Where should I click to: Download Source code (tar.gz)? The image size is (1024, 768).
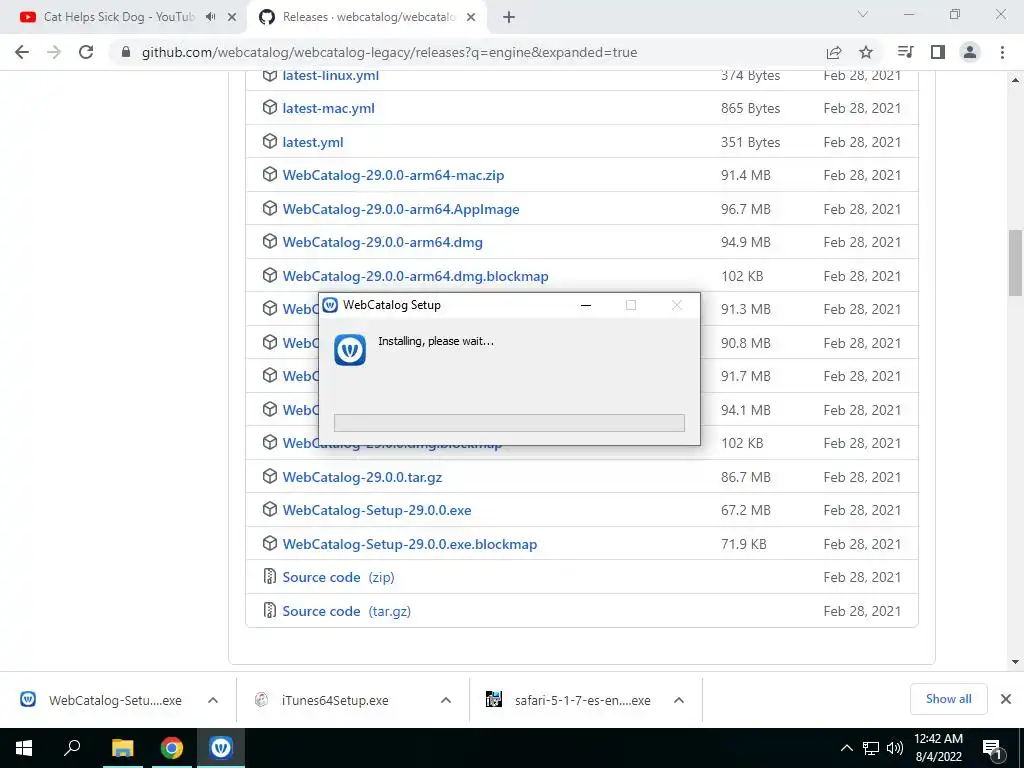347,611
